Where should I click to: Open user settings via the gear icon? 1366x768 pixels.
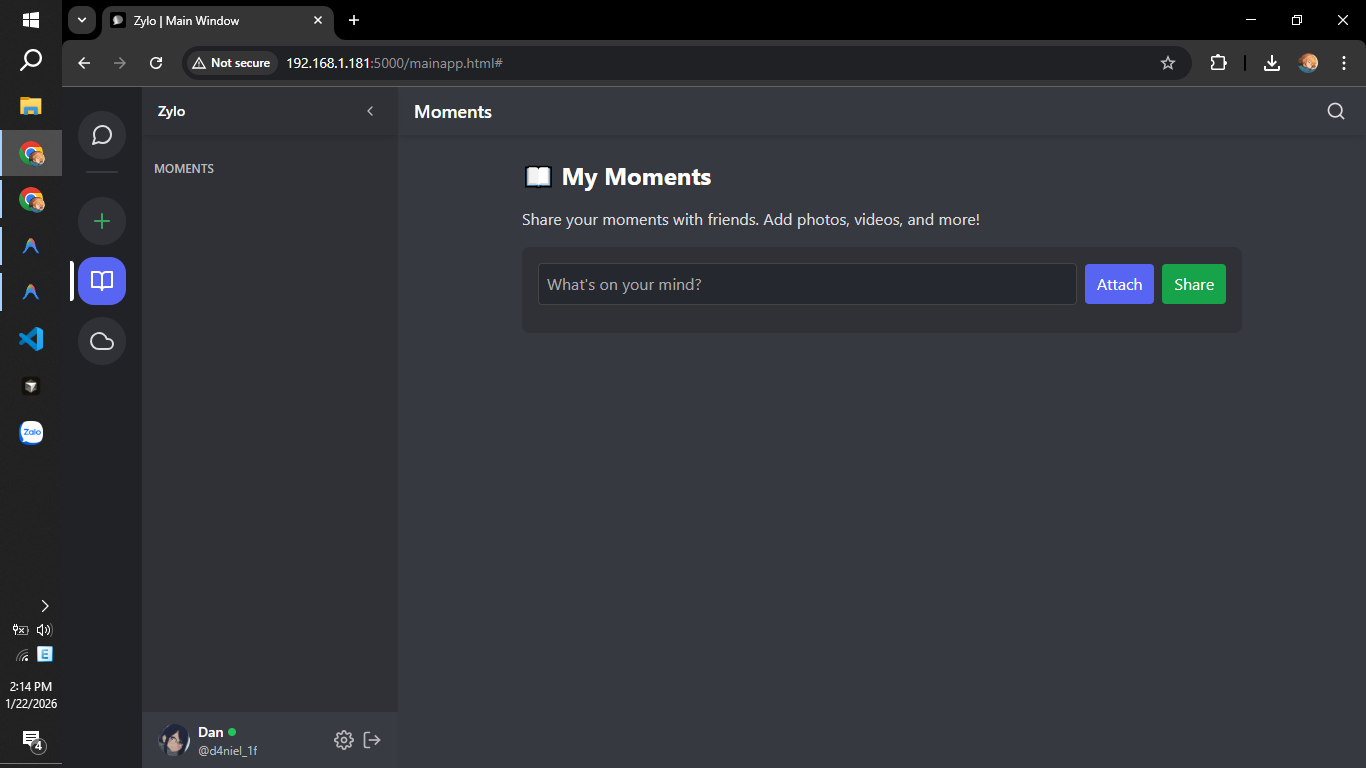(344, 740)
